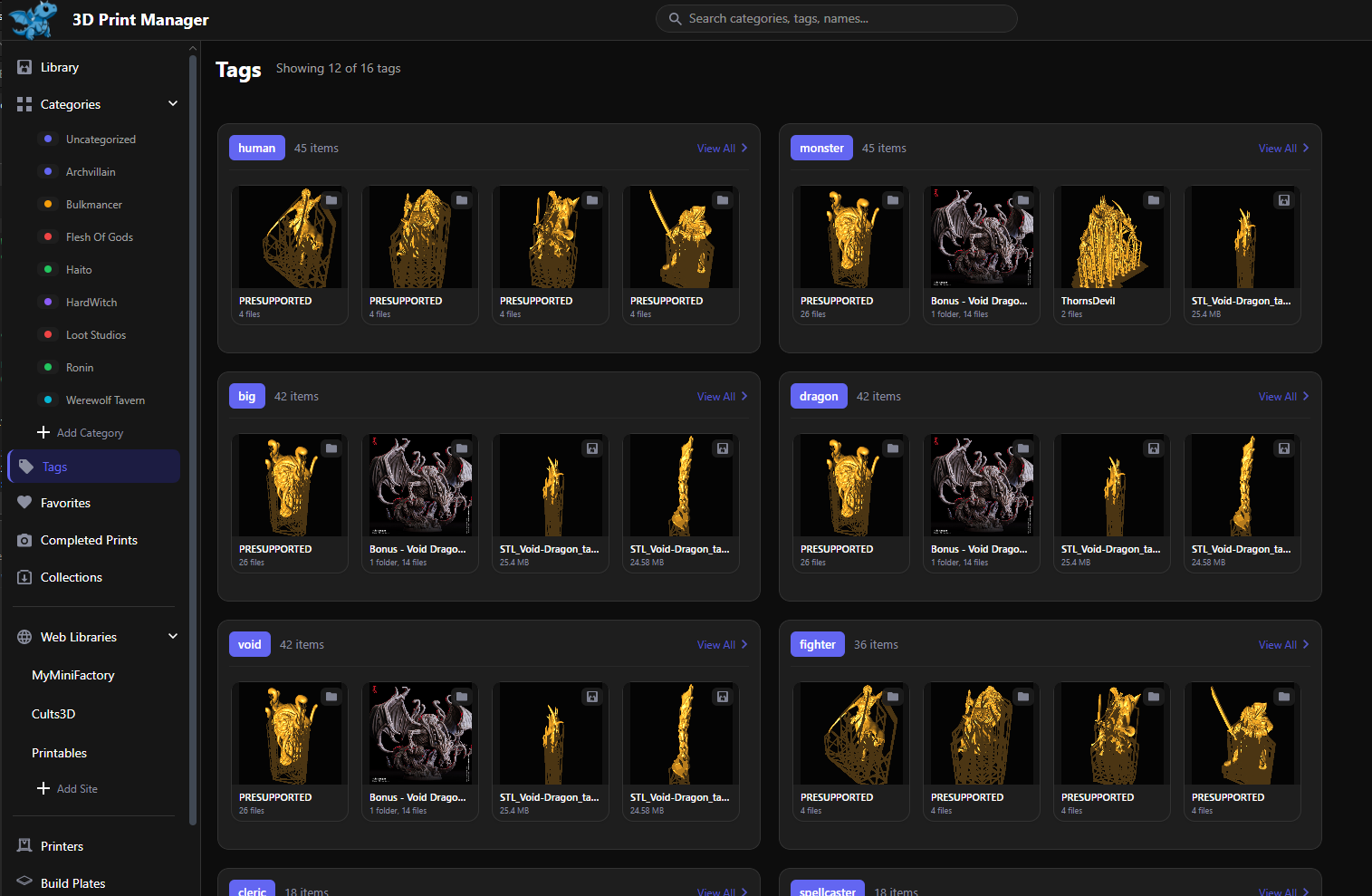
Task: Click the dragon app logo
Action: 34,20
